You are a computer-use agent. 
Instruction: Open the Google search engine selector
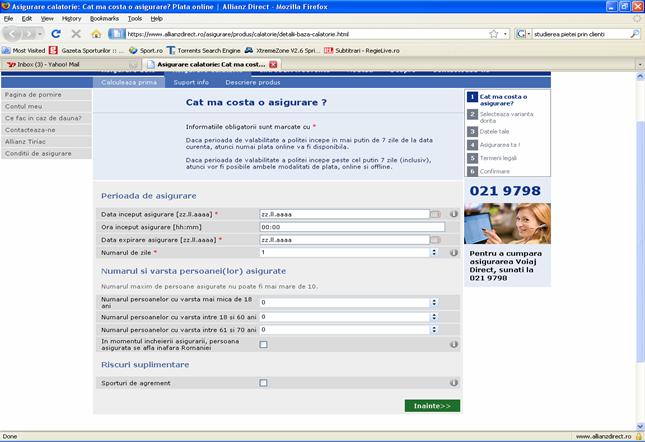pos(523,34)
